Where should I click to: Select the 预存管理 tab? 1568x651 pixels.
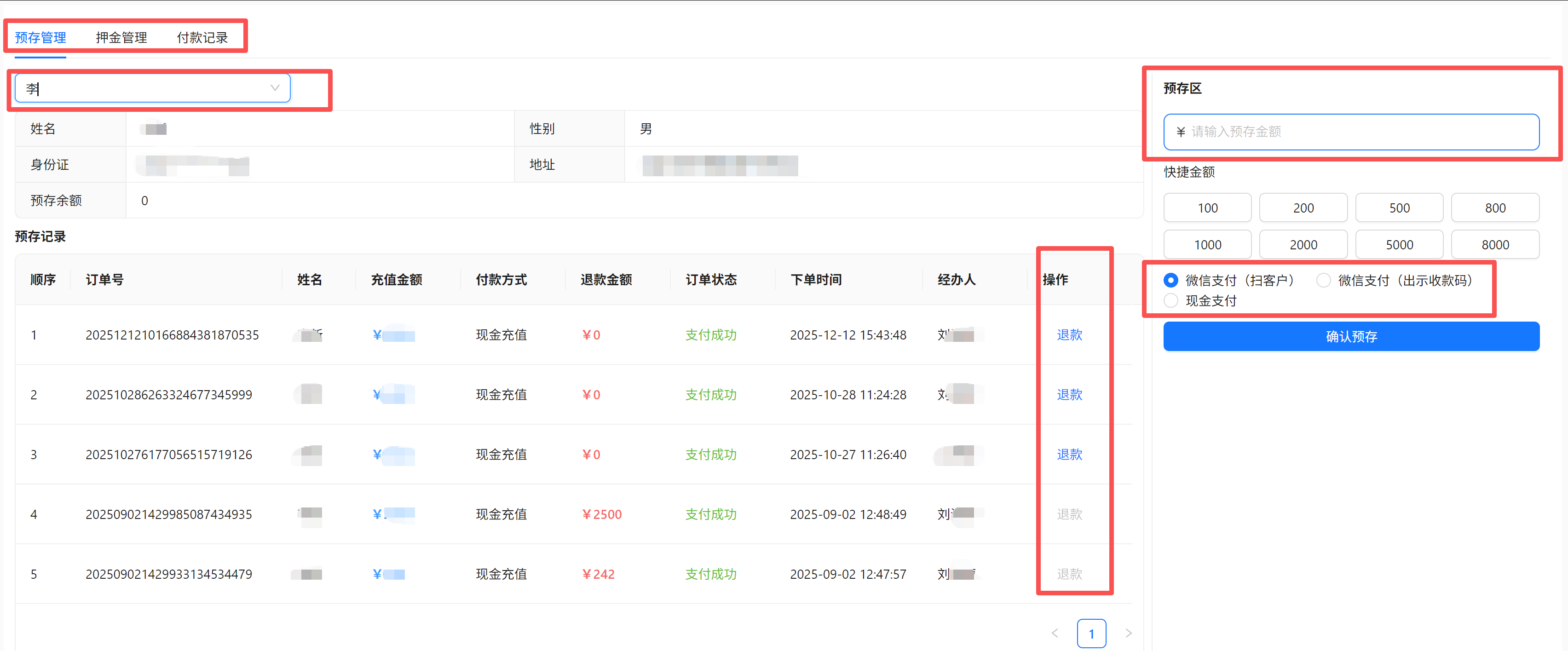pyautogui.click(x=40, y=38)
